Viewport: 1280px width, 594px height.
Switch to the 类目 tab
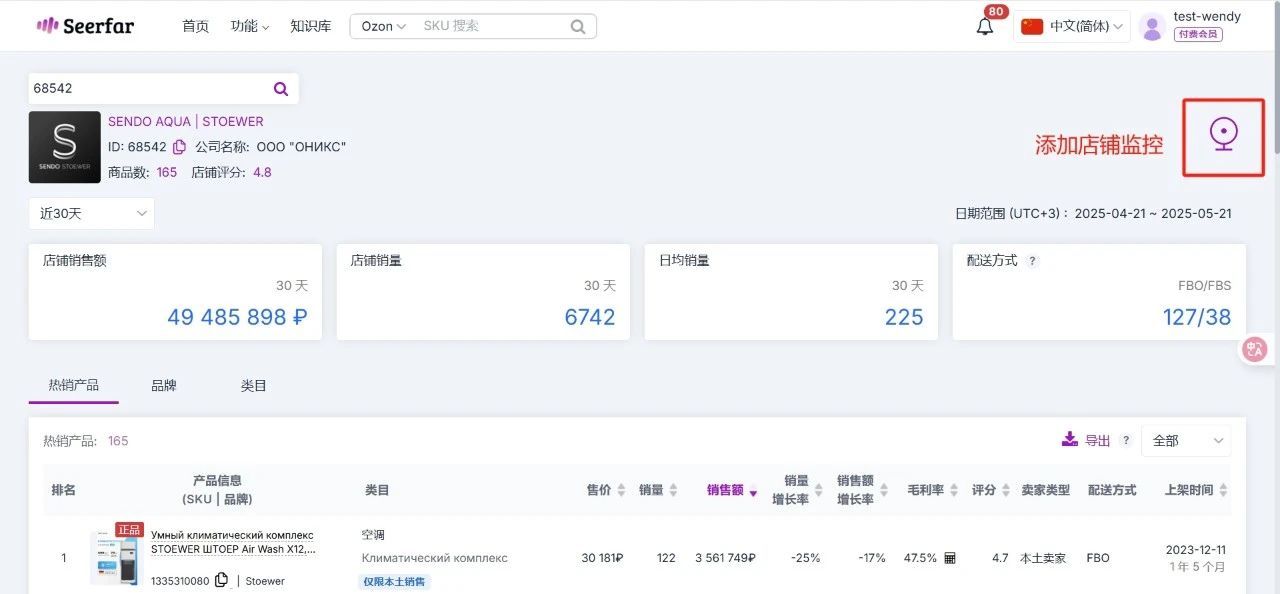[x=254, y=385]
